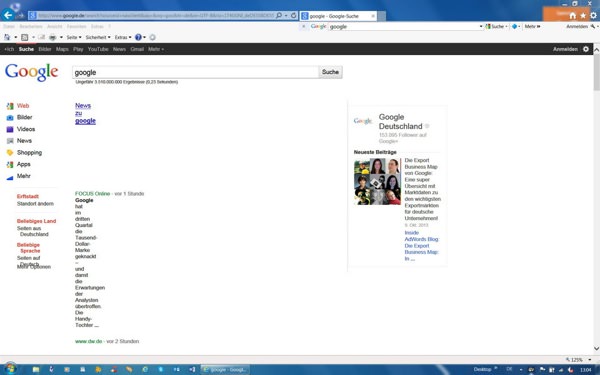Click the Anmelden link in black bar
The height and width of the screenshot is (375, 600).
[x=565, y=49]
